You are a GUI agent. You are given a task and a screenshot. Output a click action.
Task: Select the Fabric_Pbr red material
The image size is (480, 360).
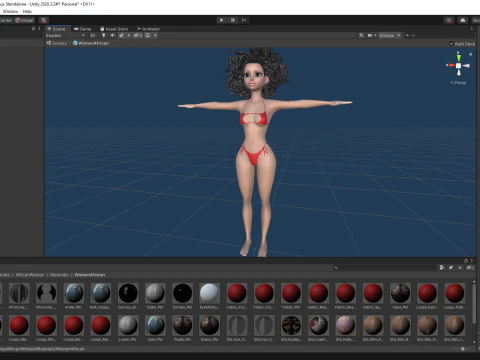291,293
